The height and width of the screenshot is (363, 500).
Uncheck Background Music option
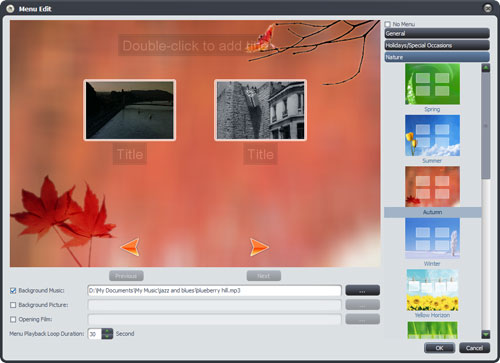[x=13, y=291]
